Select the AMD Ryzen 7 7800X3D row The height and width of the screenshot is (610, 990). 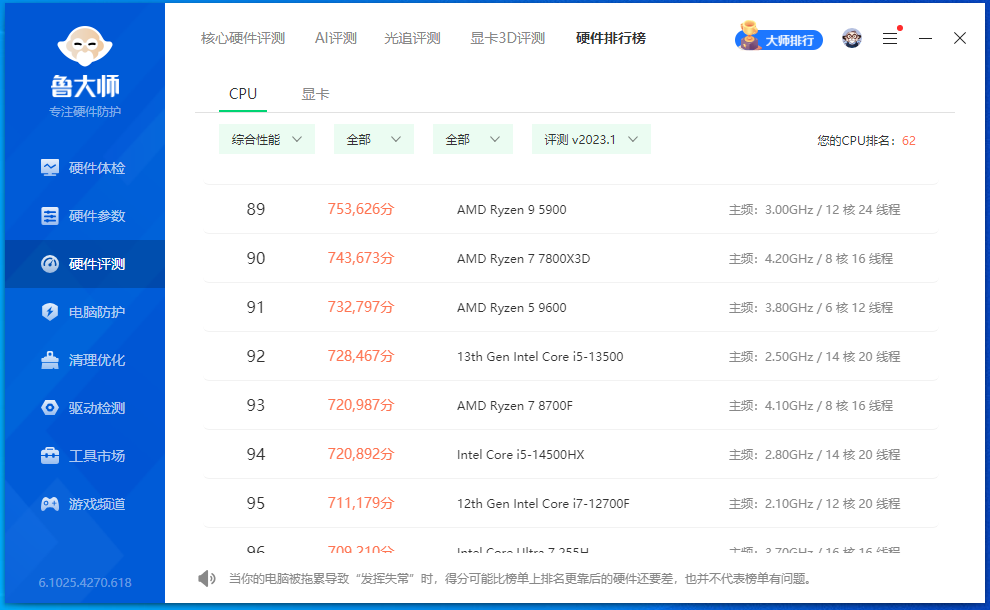571,258
